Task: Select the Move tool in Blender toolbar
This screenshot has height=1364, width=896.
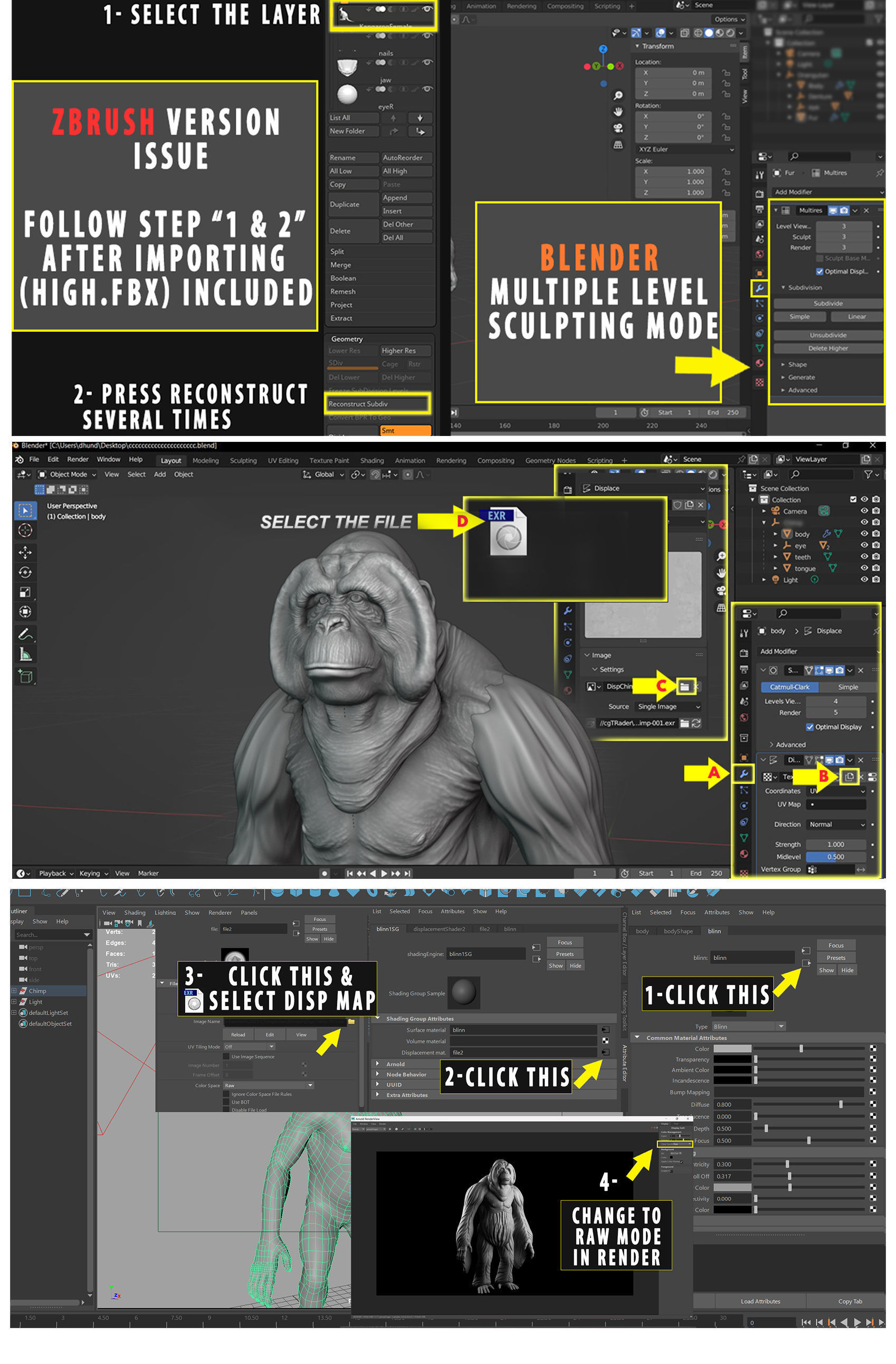Action: 25,553
